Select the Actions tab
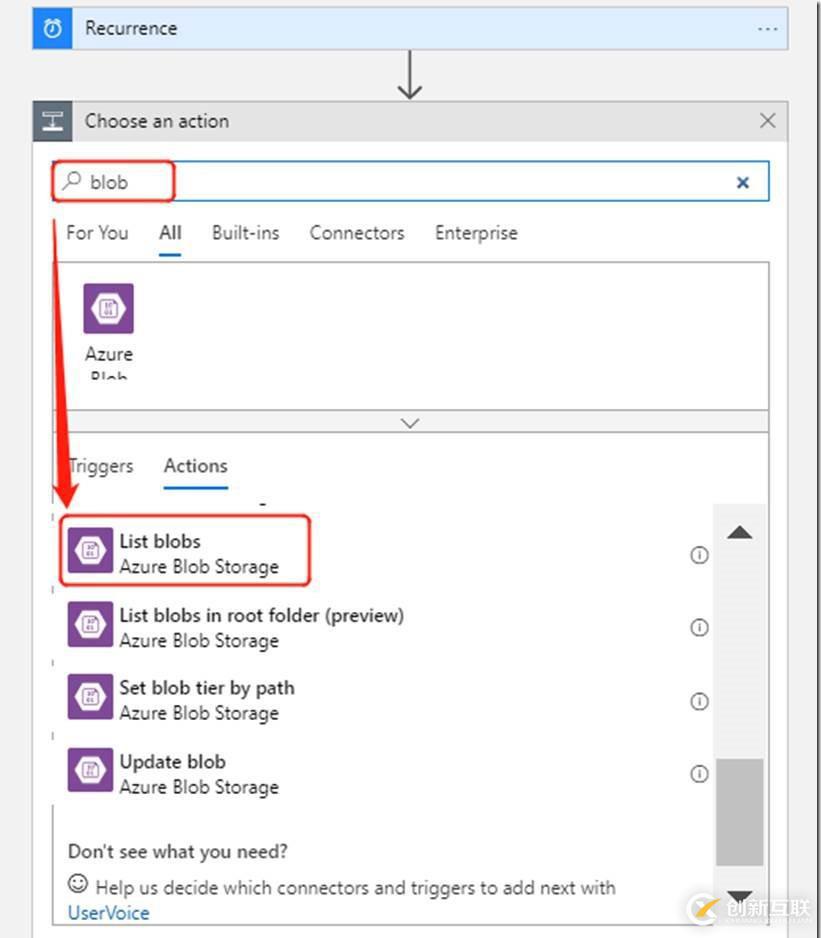The width and height of the screenshot is (821, 938). tap(196, 466)
